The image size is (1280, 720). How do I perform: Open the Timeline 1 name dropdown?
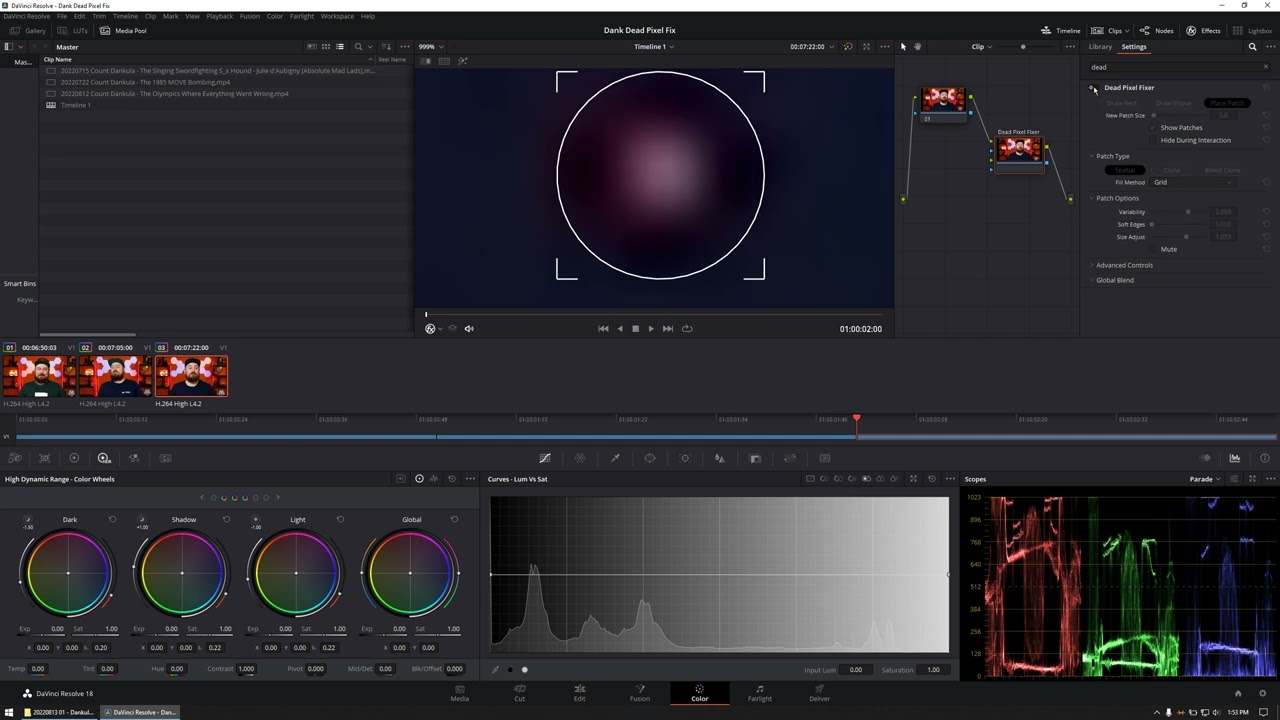coord(654,47)
